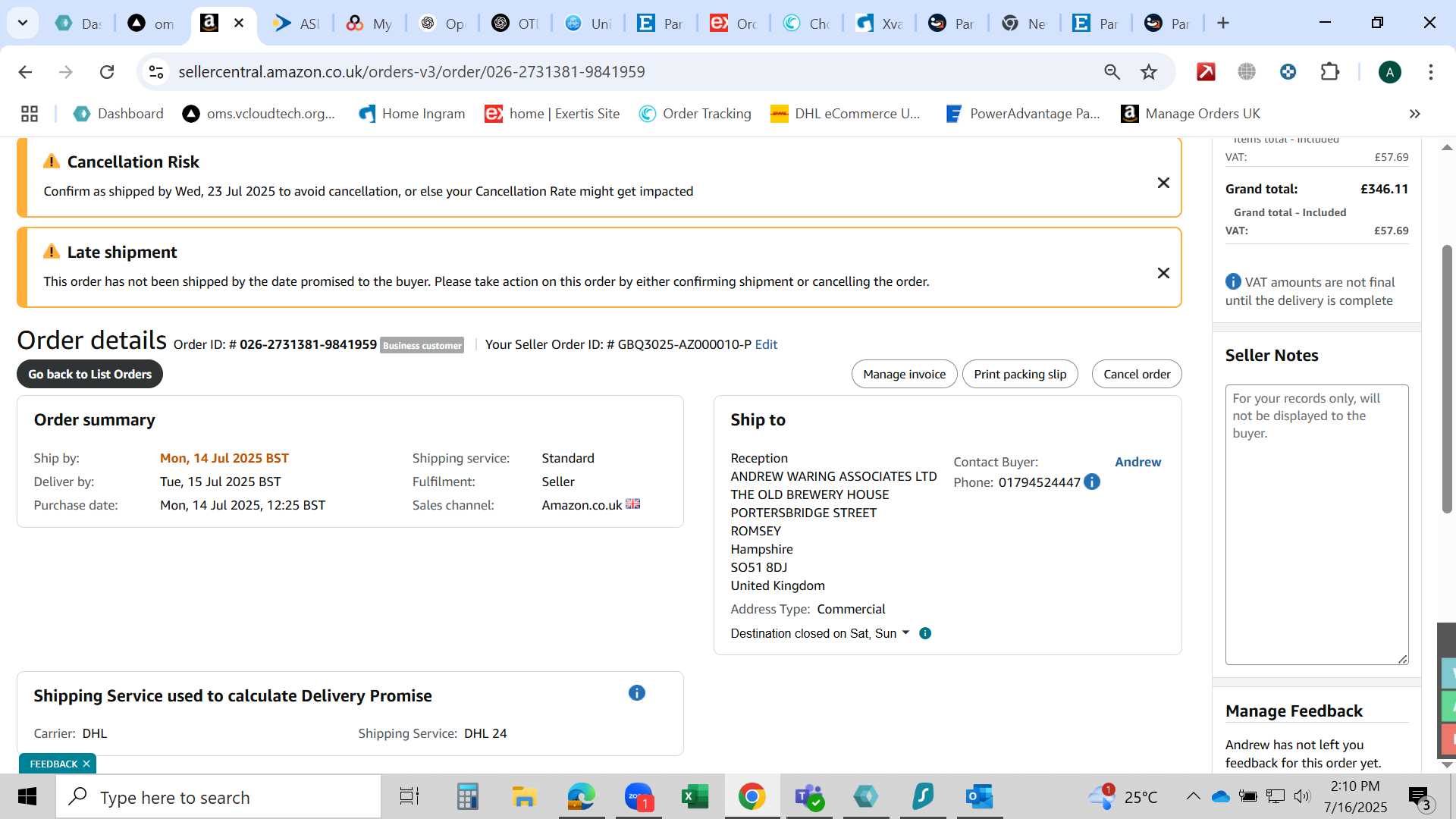Open Microsoft Teams from taskbar
The image size is (1456, 819).
808,797
